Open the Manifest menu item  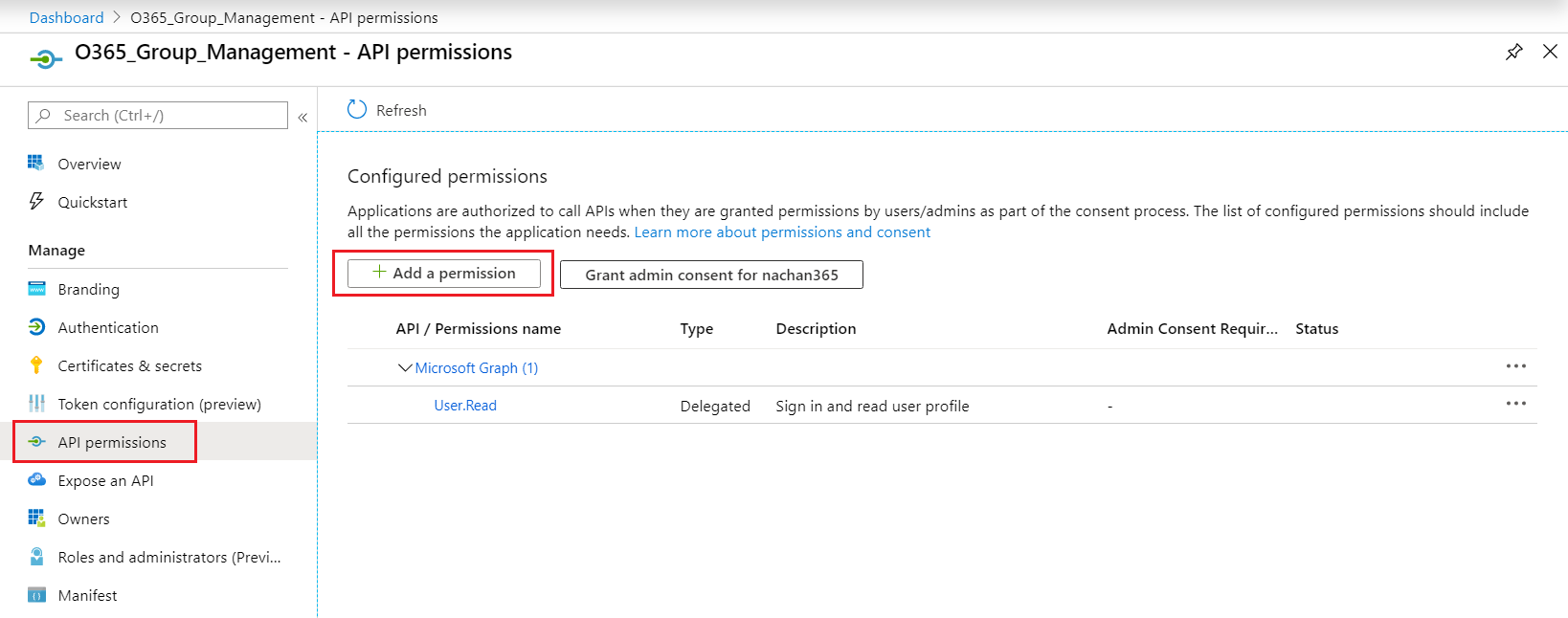click(87, 595)
